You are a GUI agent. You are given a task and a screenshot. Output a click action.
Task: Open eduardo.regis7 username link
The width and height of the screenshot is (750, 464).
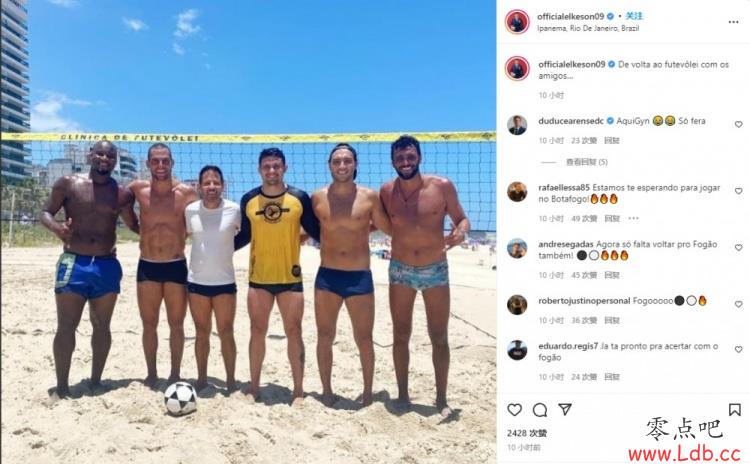pyautogui.click(x=568, y=346)
